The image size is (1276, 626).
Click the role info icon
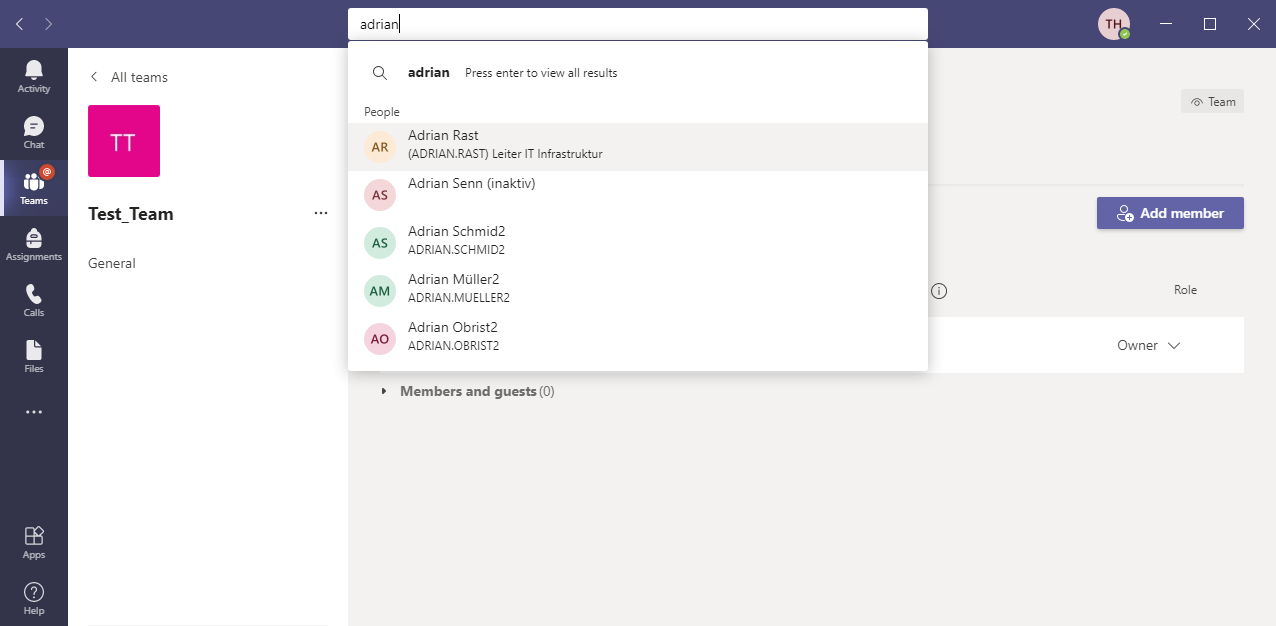pyautogui.click(x=938, y=291)
